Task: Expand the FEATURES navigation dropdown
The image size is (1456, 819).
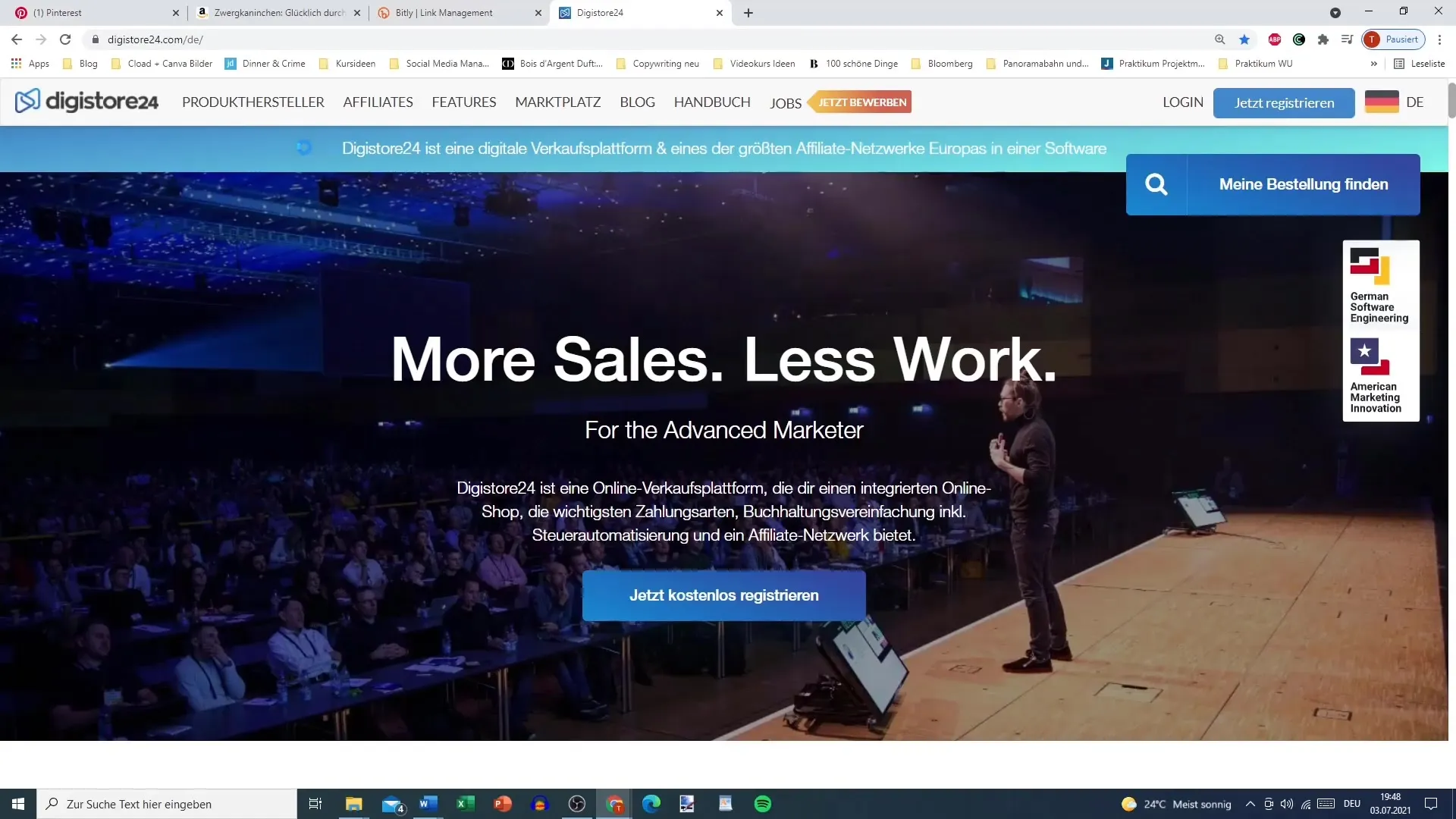Action: click(x=463, y=102)
